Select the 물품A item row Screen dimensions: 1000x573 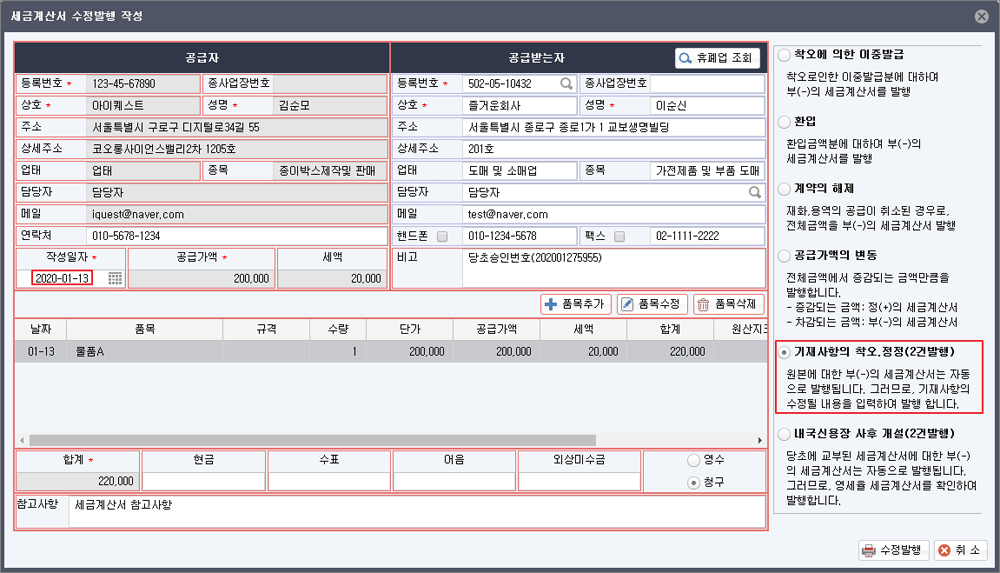coord(390,352)
